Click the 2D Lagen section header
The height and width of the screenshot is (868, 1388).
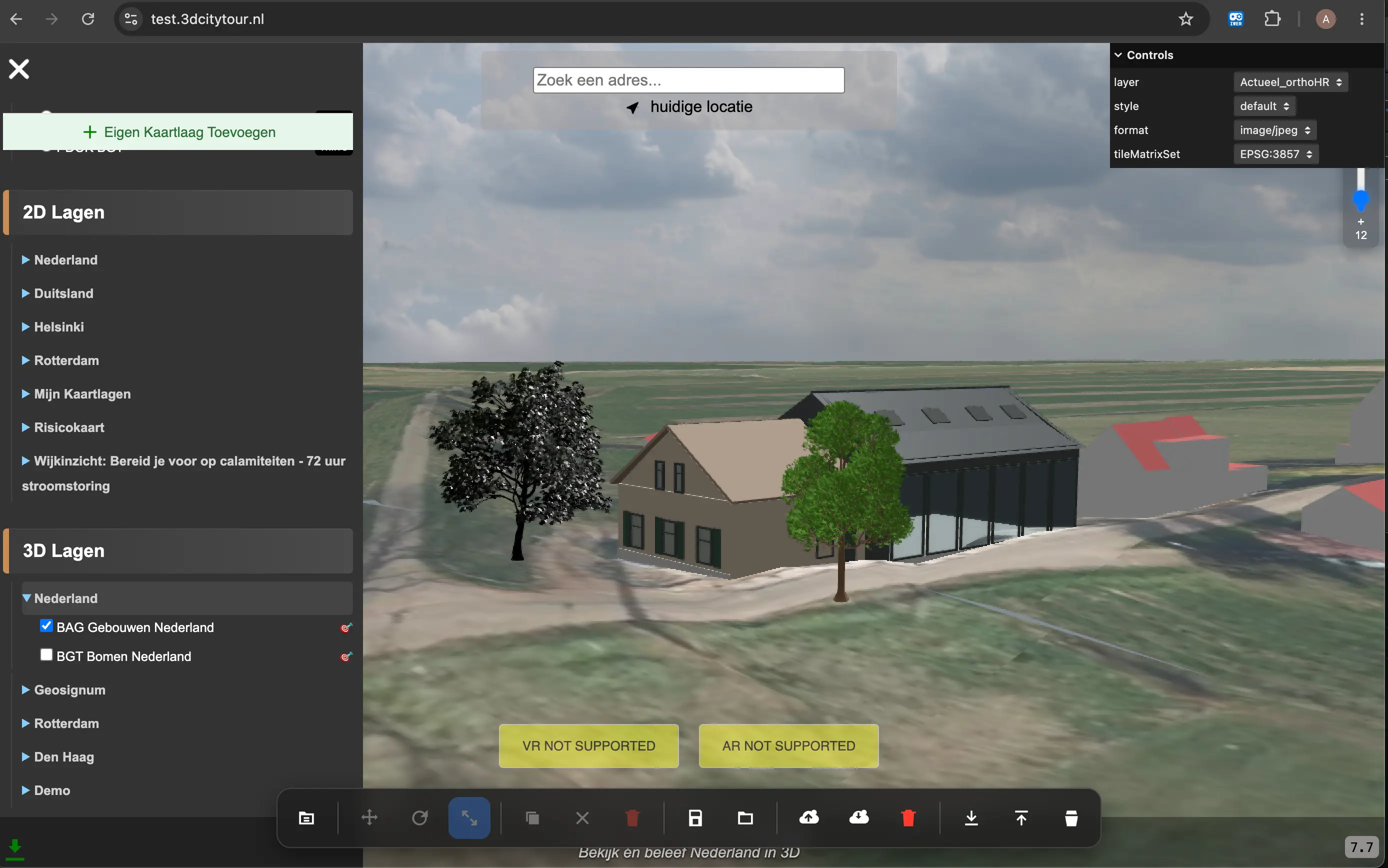click(x=178, y=212)
